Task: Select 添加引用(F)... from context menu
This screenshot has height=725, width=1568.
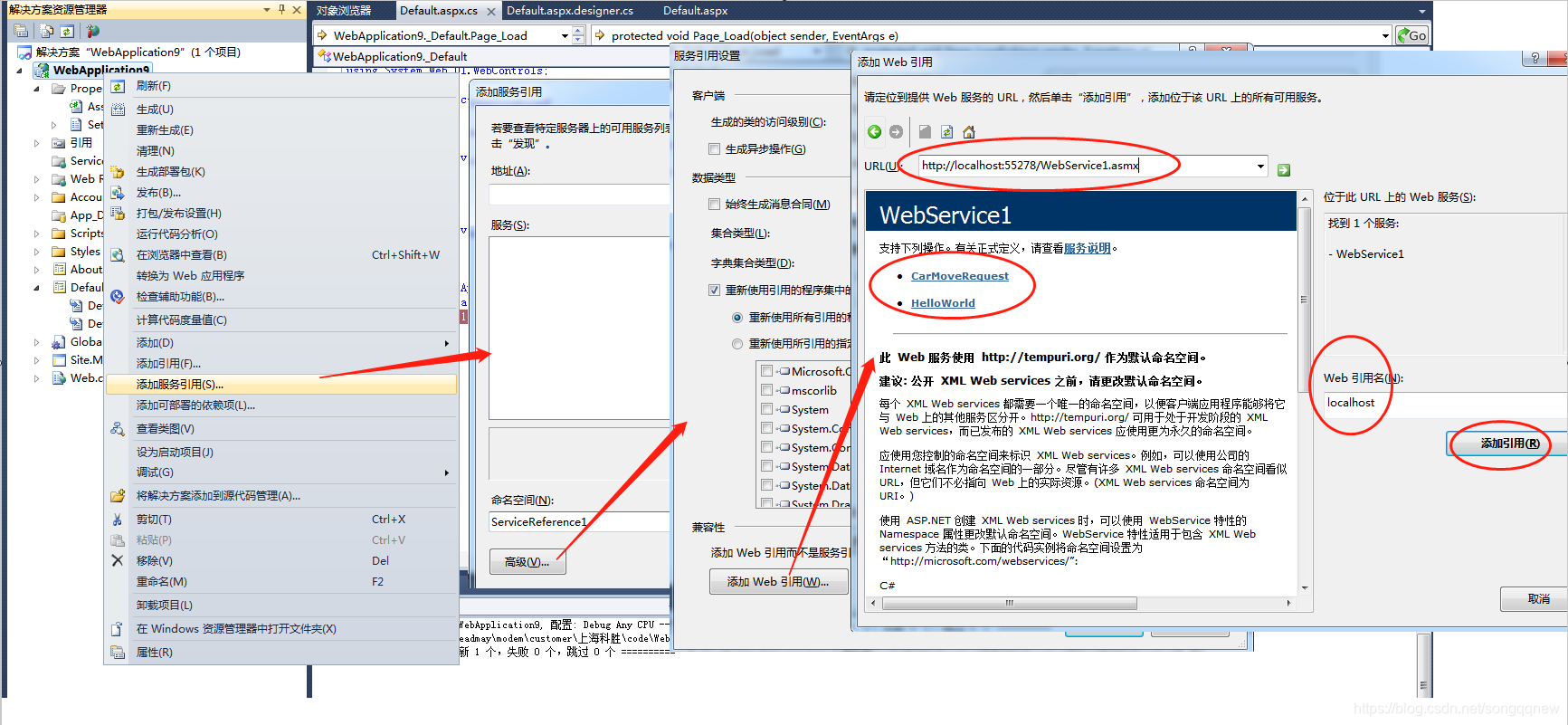Action: click(281, 364)
